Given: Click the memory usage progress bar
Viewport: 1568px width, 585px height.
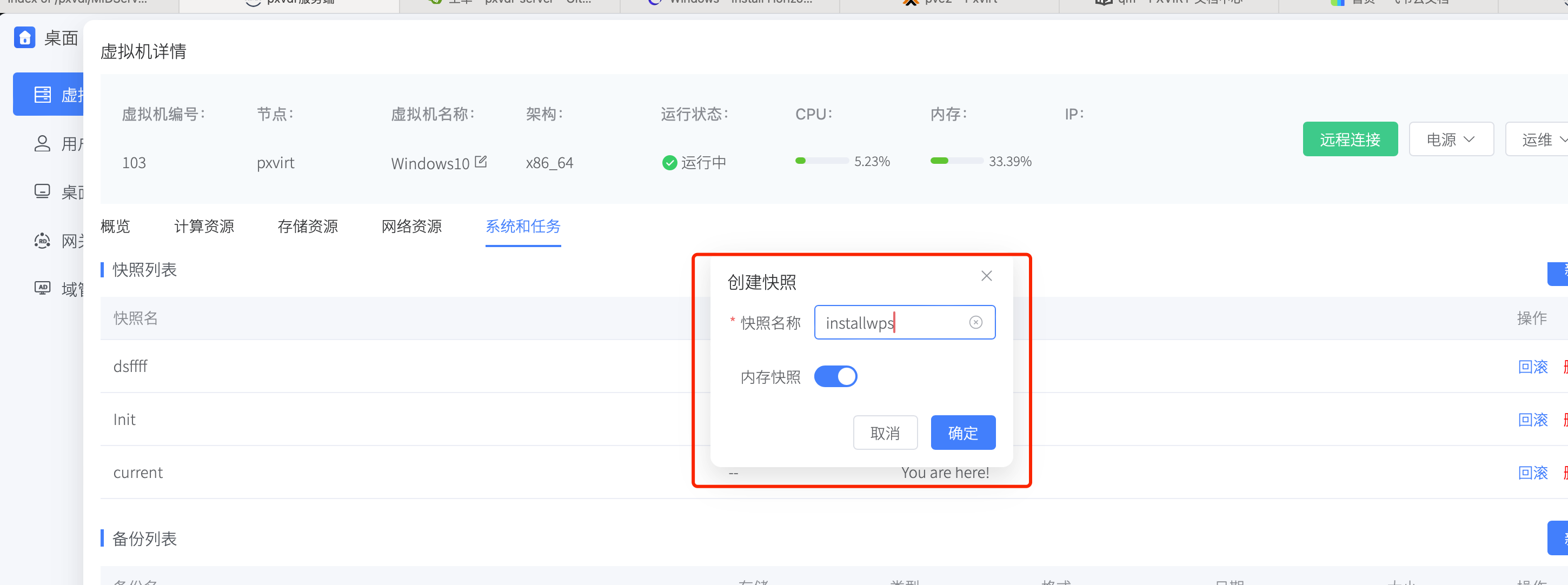Looking at the screenshot, I should pos(957,161).
